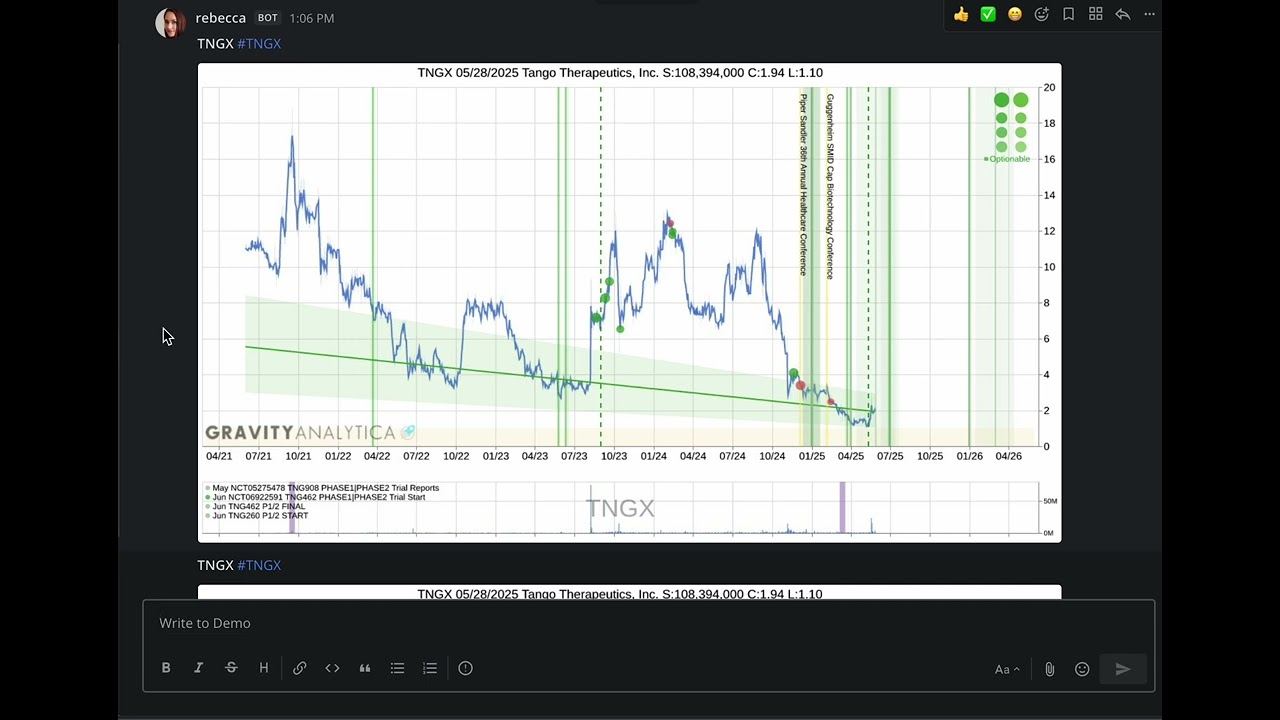Open more actions ellipsis menu

1150,14
